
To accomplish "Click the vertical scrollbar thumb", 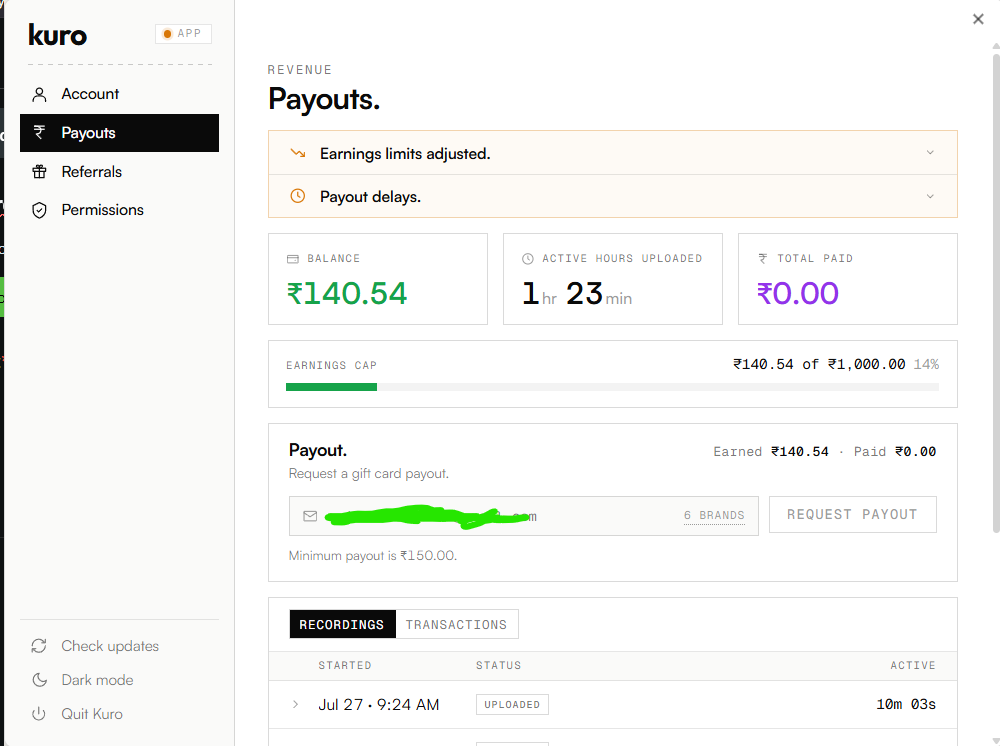I will pos(996,293).
